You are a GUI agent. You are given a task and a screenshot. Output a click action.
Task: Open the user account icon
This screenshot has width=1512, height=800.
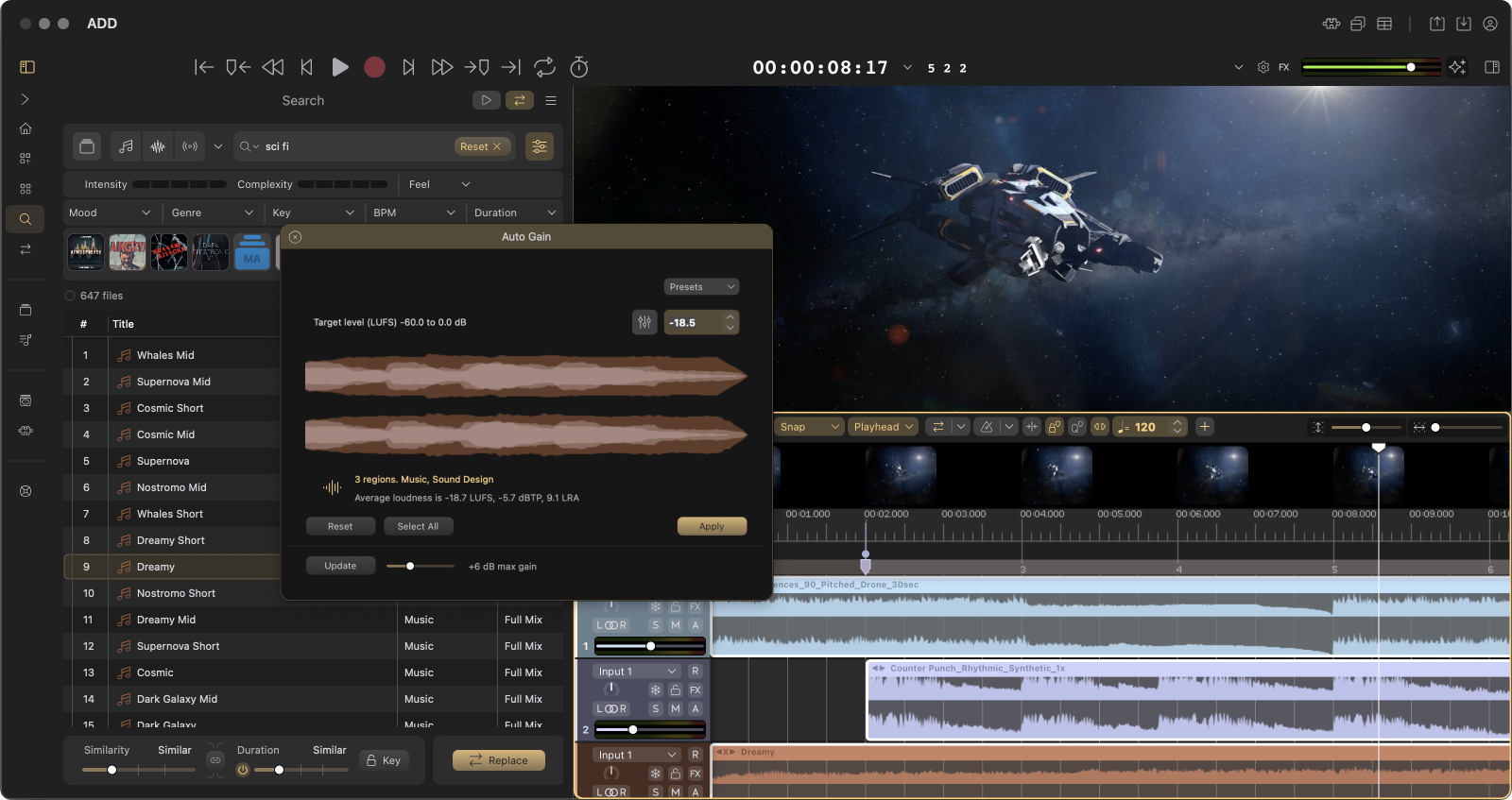[1490, 24]
